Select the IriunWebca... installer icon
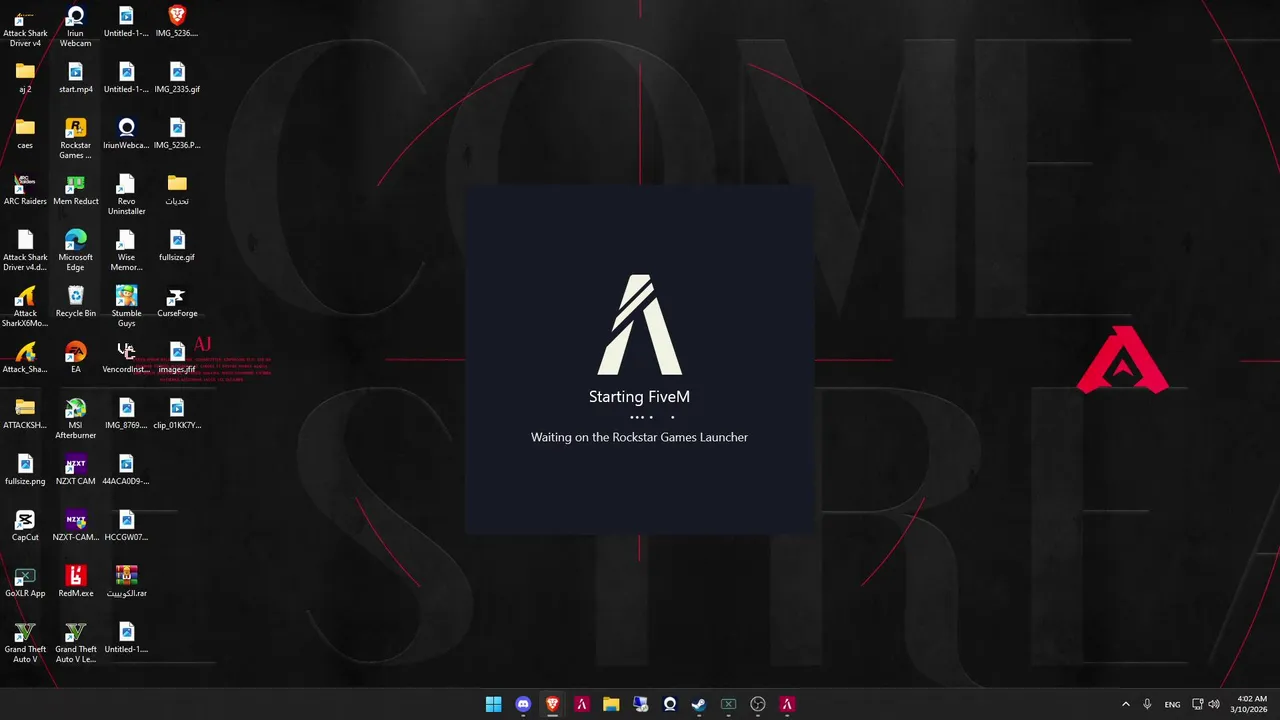1280x720 pixels. point(126,134)
